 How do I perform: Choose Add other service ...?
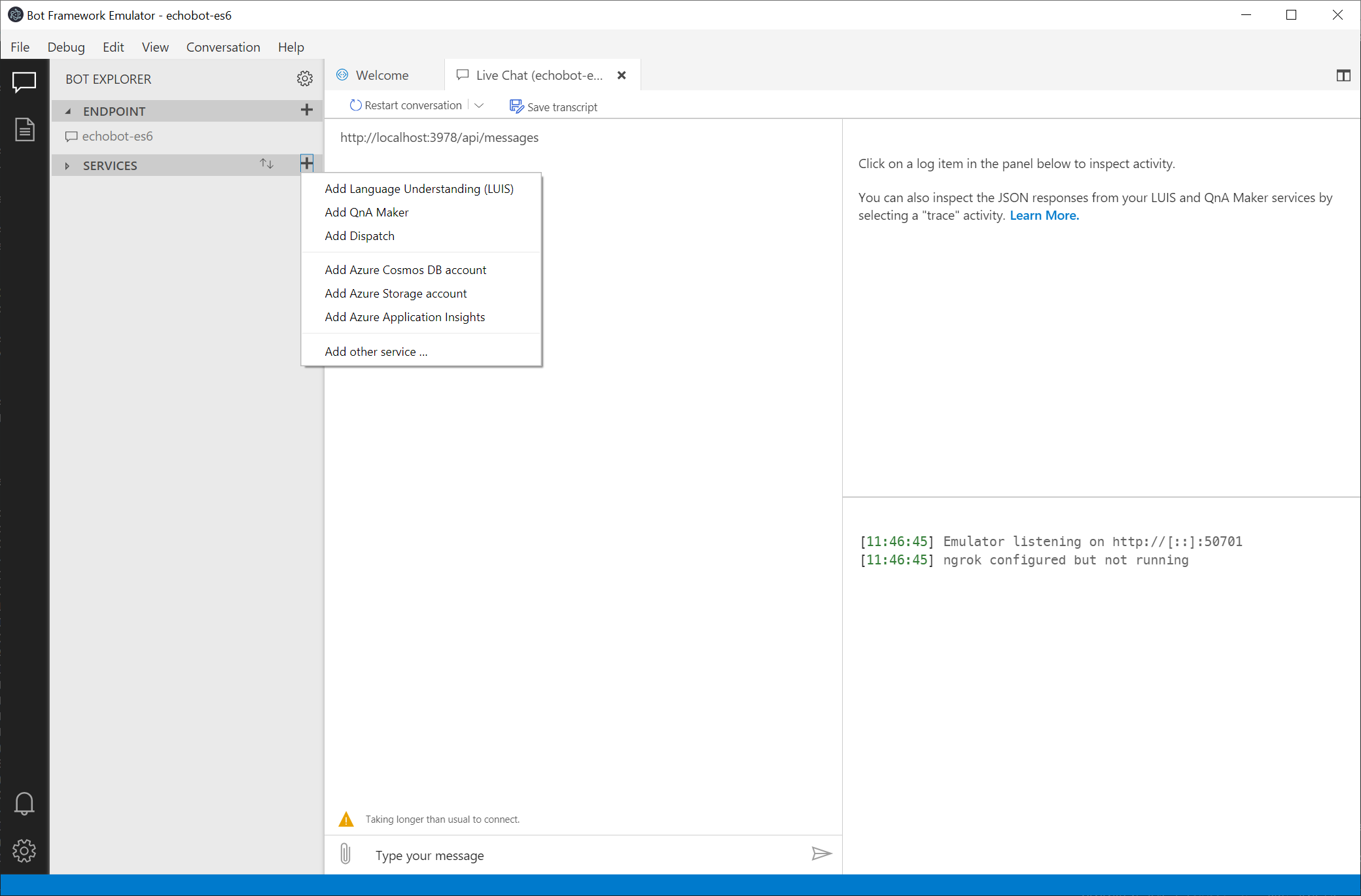[421, 351]
